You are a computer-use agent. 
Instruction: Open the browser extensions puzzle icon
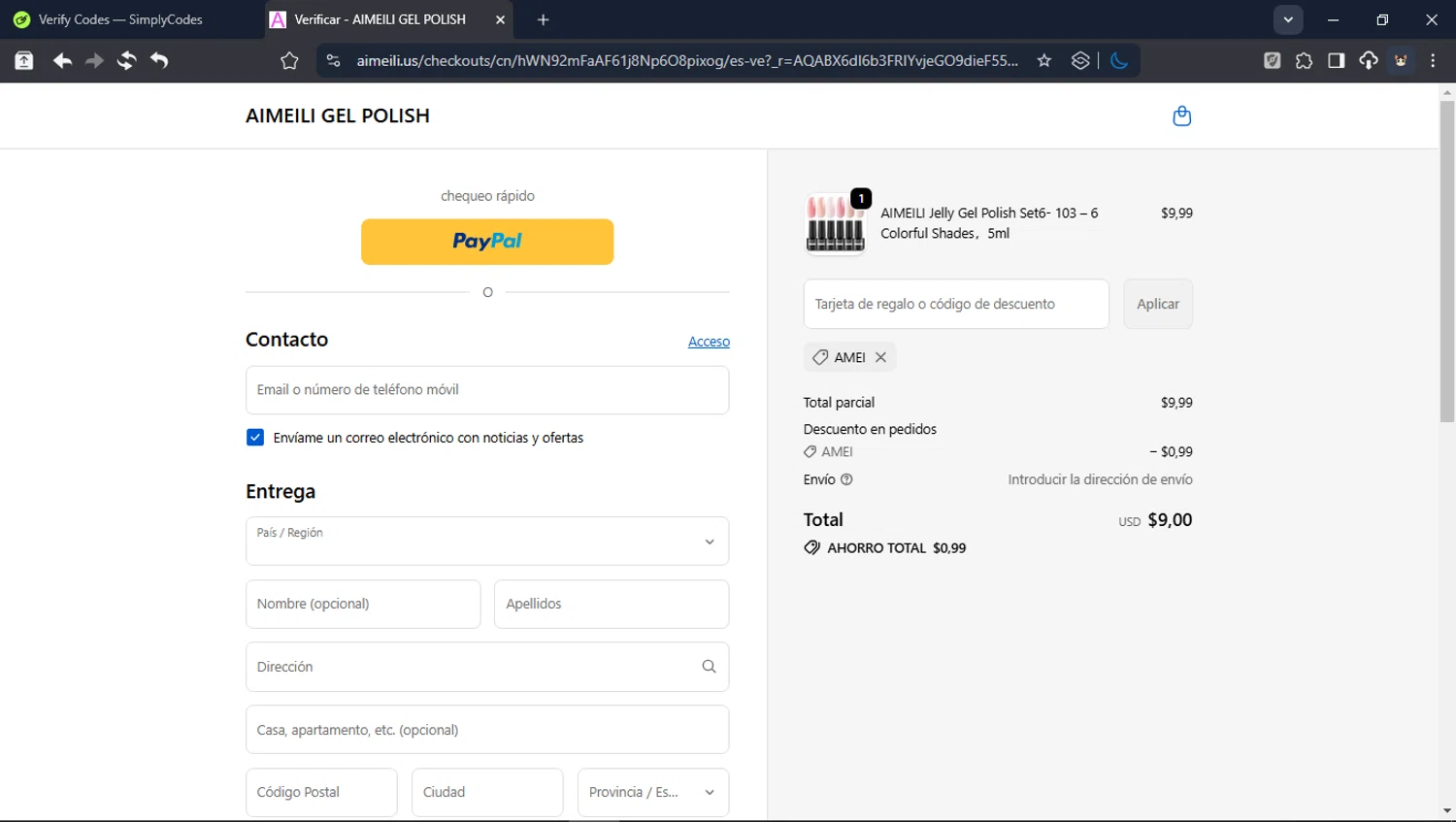(1304, 60)
